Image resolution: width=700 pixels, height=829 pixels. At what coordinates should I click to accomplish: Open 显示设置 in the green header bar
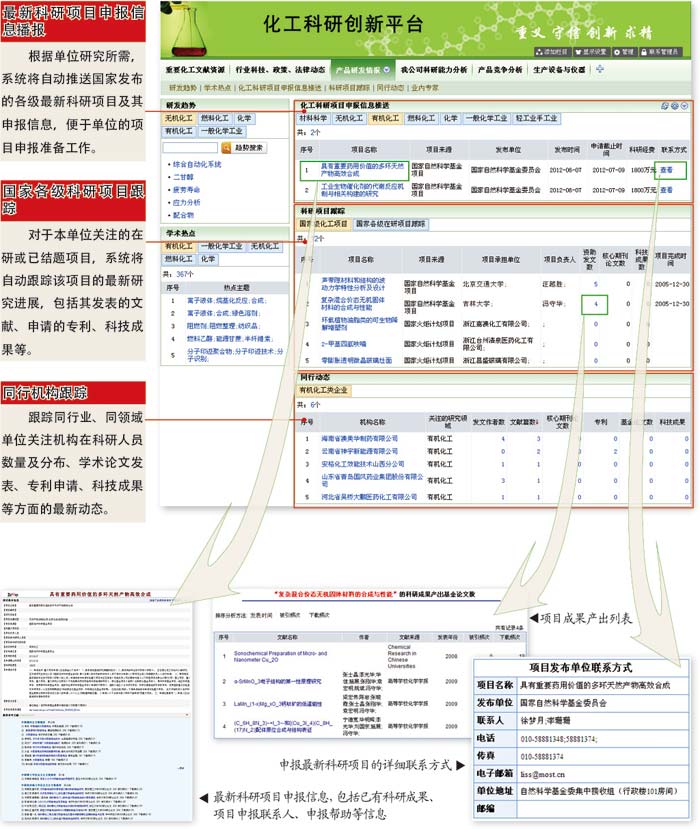click(x=591, y=52)
